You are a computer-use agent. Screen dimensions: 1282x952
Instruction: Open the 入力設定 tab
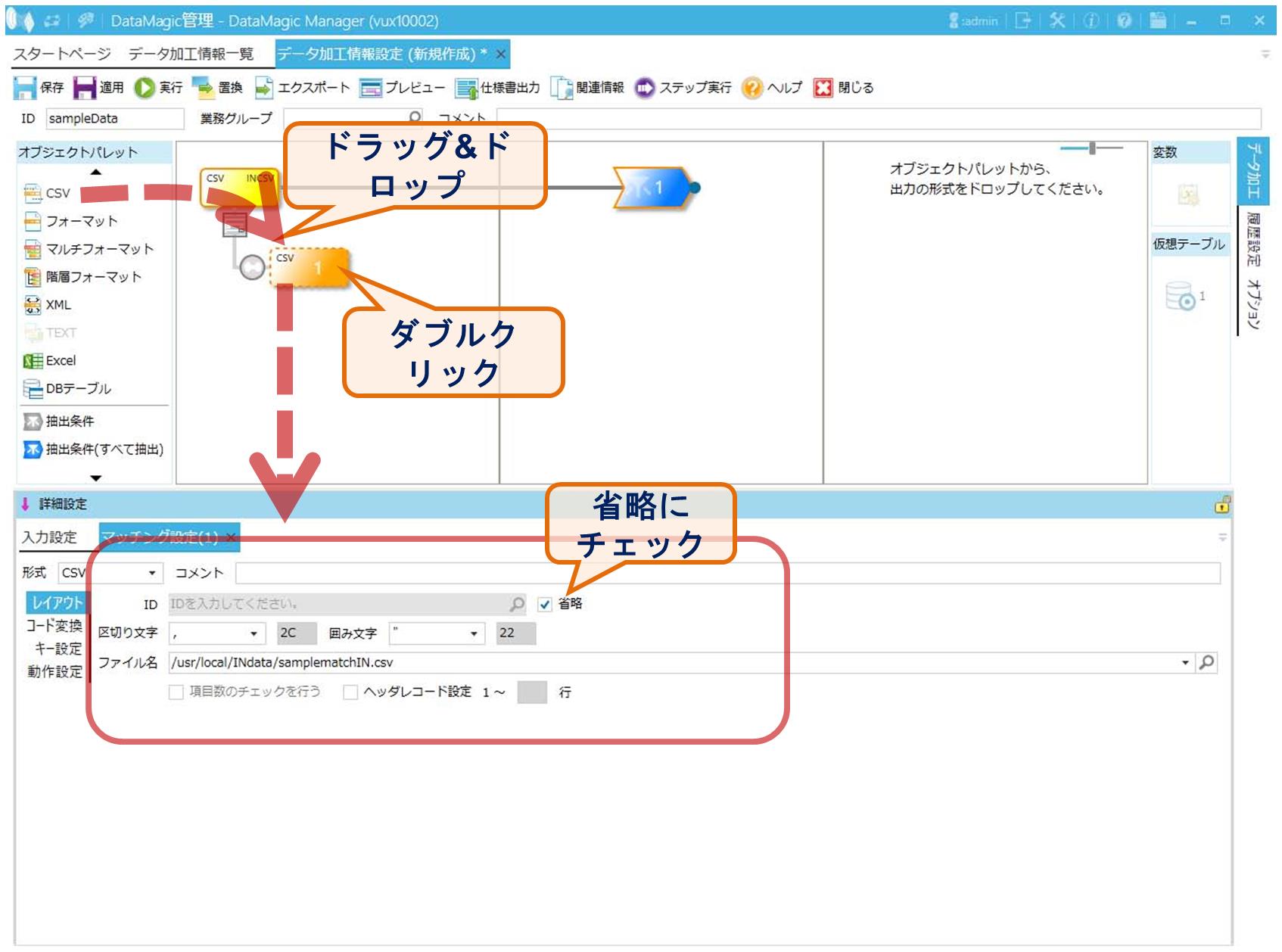(50, 537)
